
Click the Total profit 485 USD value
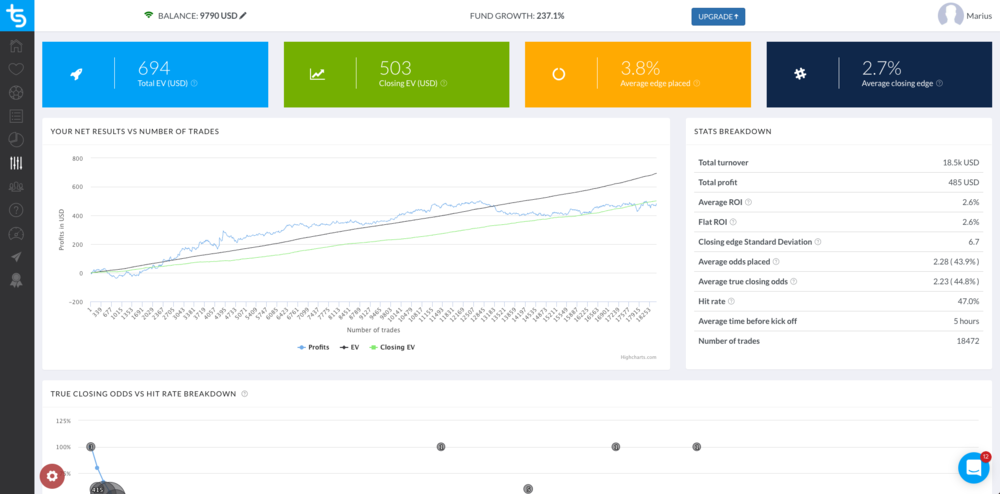pos(964,182)
